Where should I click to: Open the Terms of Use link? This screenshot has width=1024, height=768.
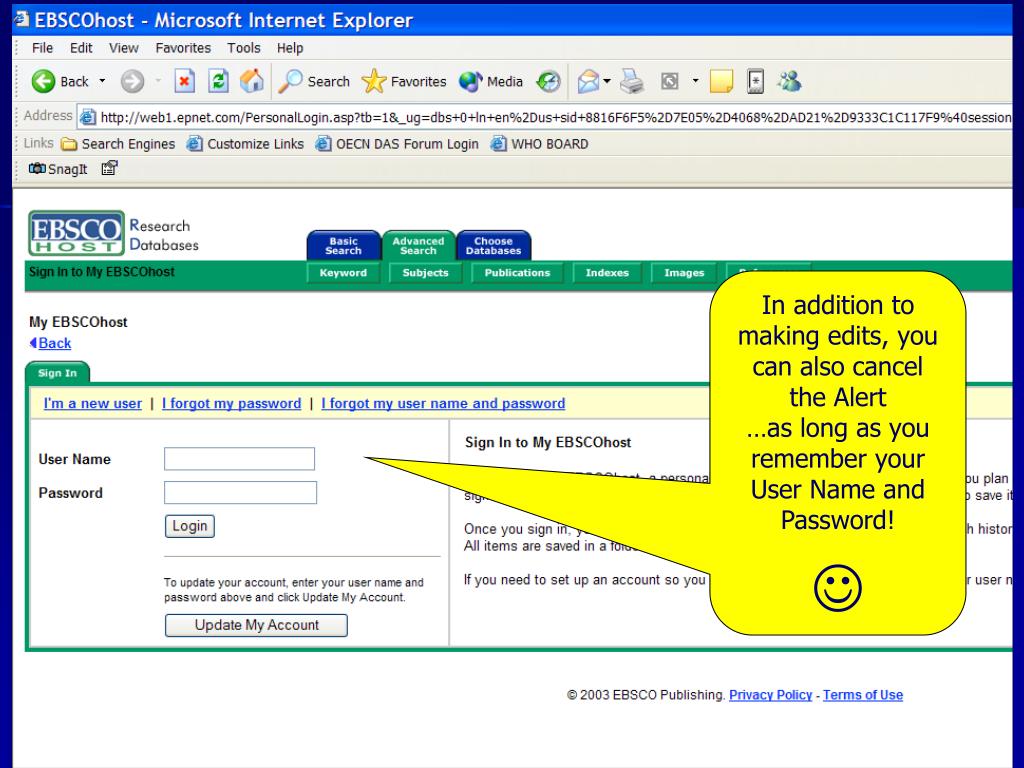(863, 695)
